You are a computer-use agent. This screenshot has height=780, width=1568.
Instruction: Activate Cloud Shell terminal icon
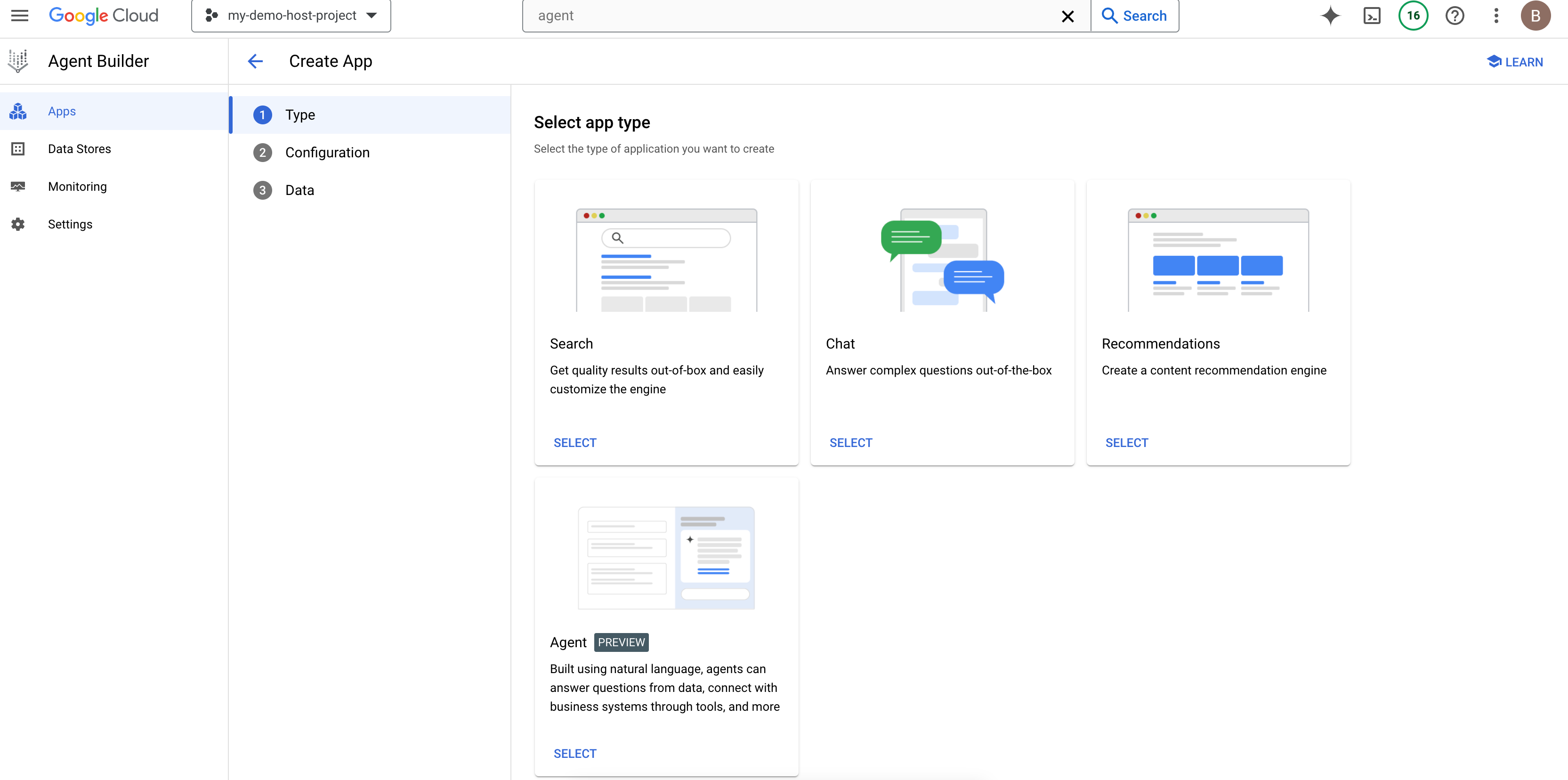coord(1372,16)
